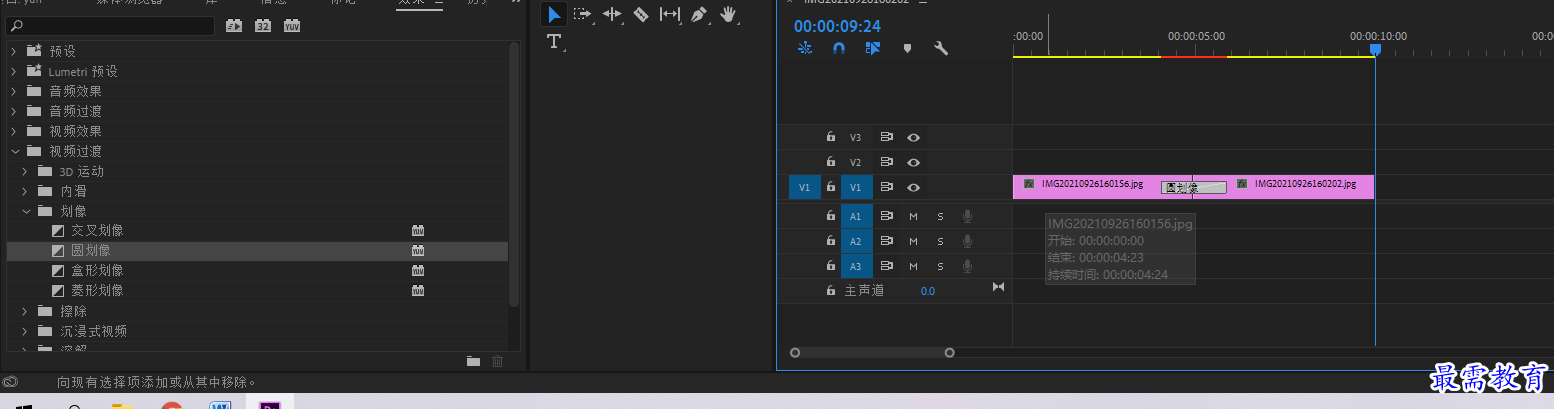The image size is (1554, 409).
Task: Open timeline display settings wrench
Action: click(941, 47)
